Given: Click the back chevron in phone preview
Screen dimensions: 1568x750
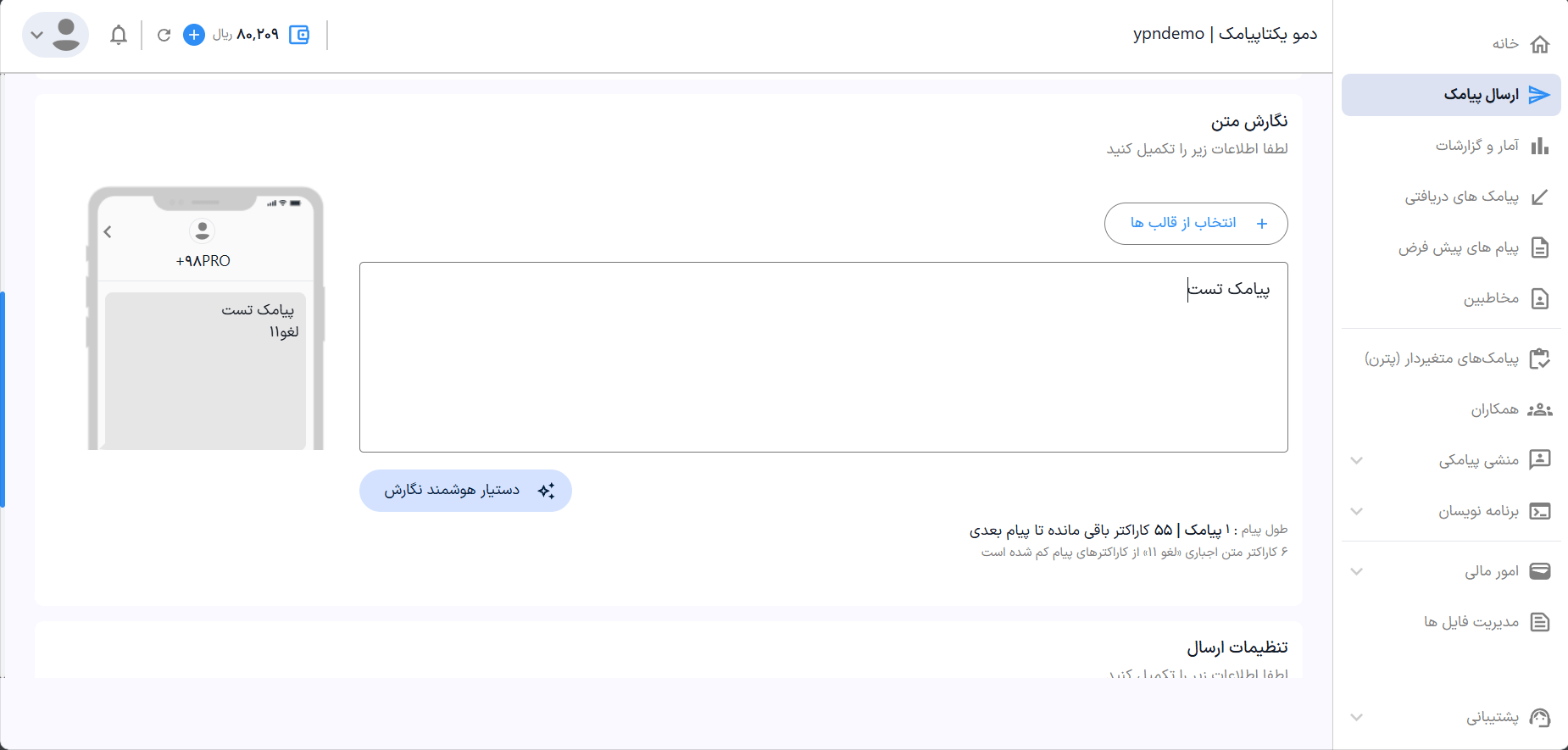Looking at the screenshot, I should [x=108, y=231].
